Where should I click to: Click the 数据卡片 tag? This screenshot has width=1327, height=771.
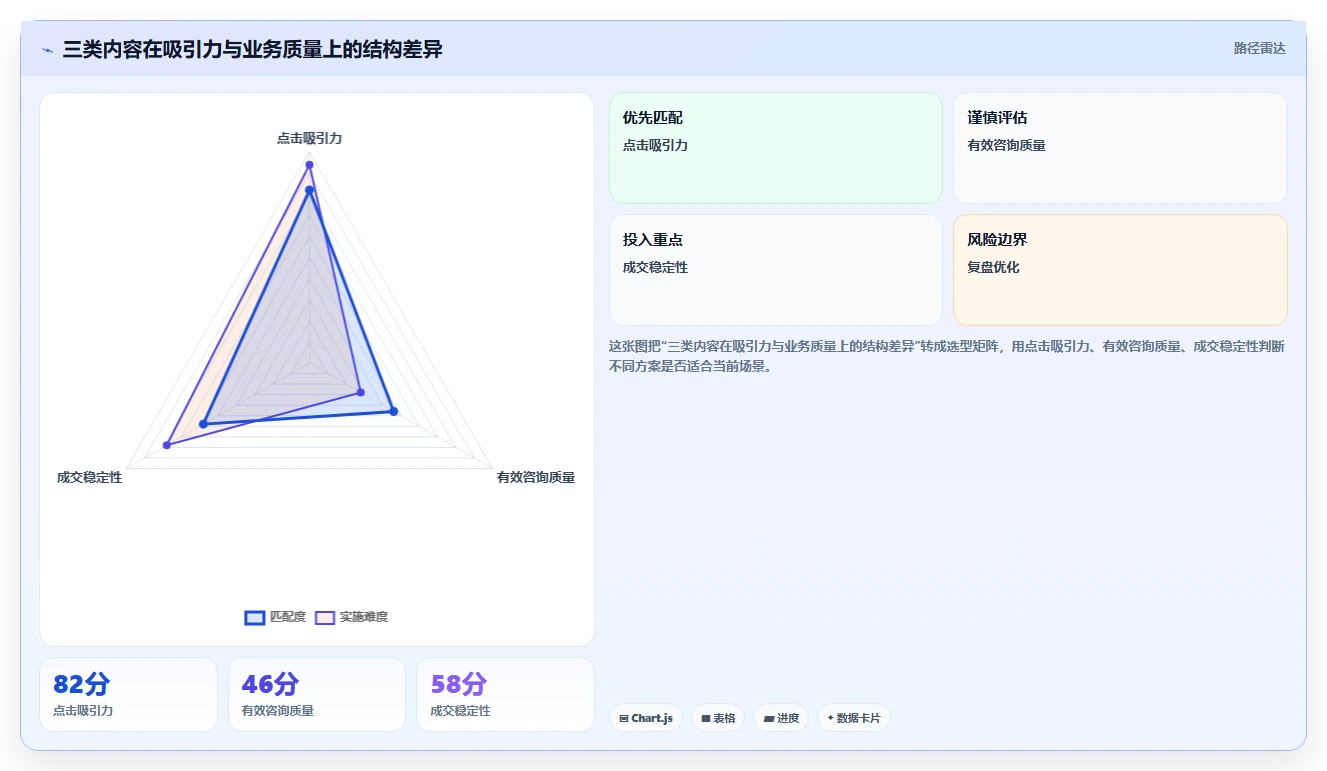(854, 718)
